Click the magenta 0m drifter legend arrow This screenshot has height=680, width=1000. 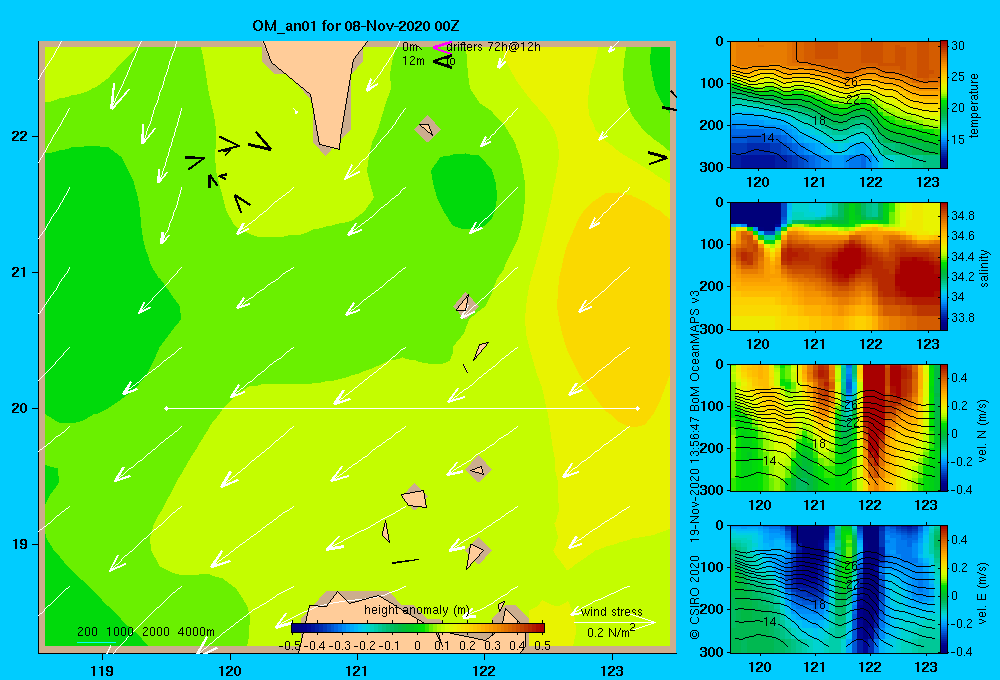click(x=441, y=47)
